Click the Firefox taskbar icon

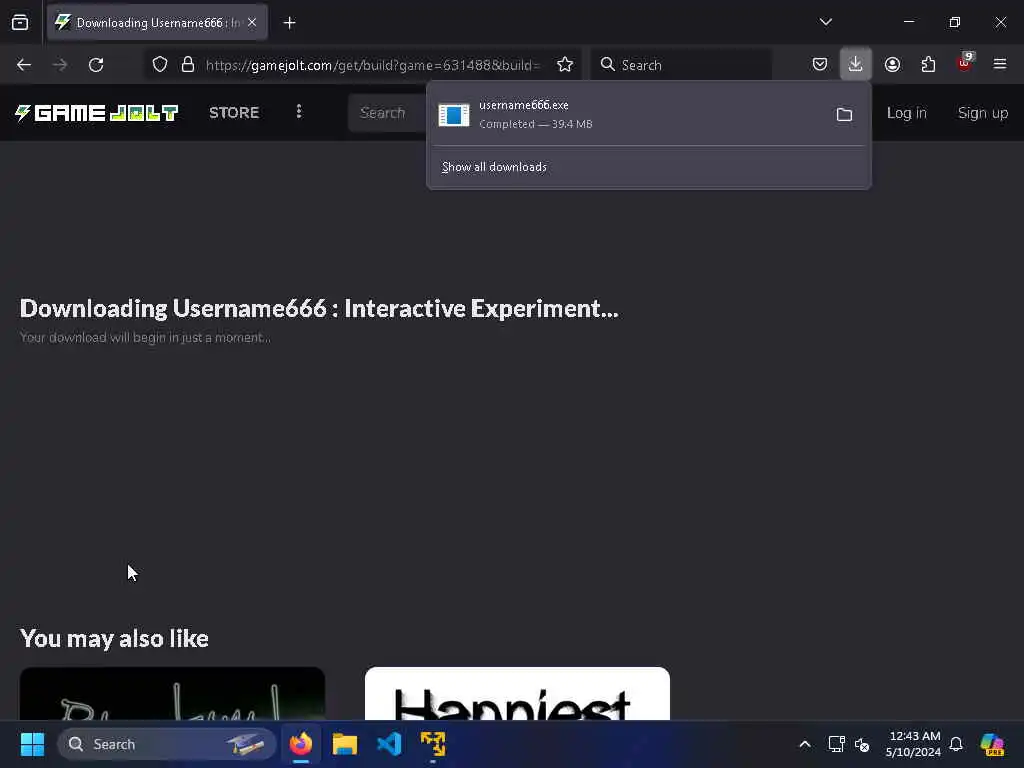click(301, 744)
